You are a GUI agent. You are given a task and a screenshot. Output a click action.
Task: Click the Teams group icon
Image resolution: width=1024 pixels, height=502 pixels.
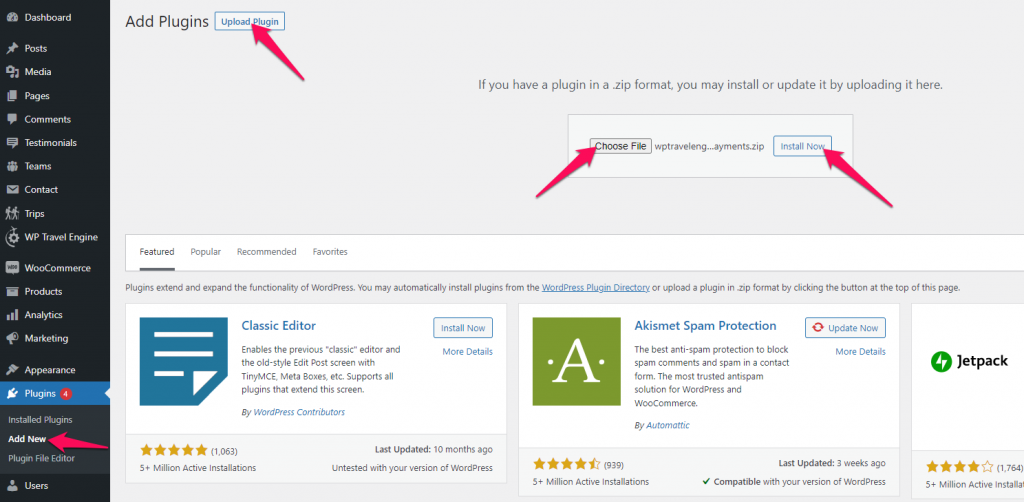(12, 166)
